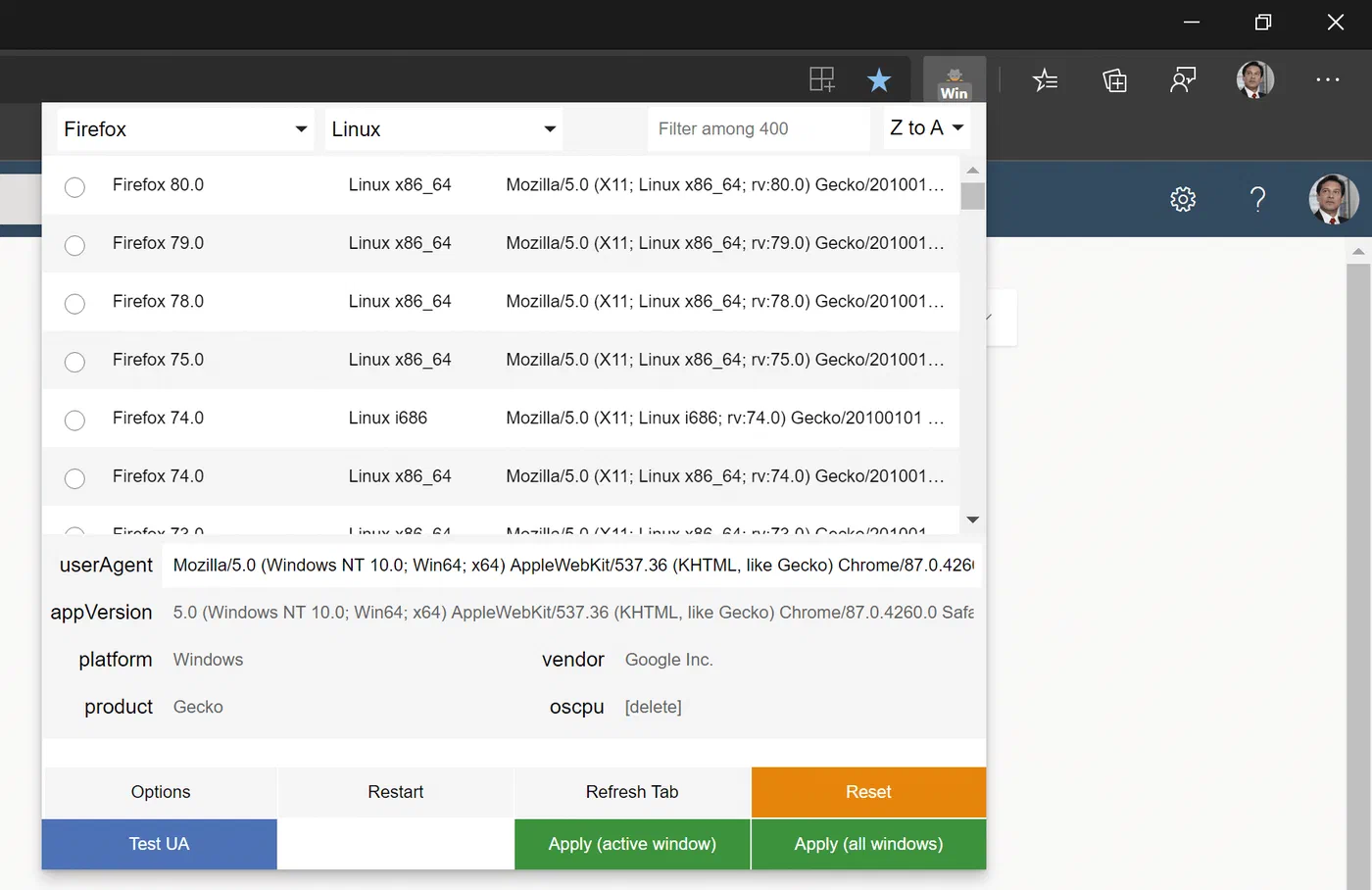Click Linux i686 platform text

tap(388, 418)
